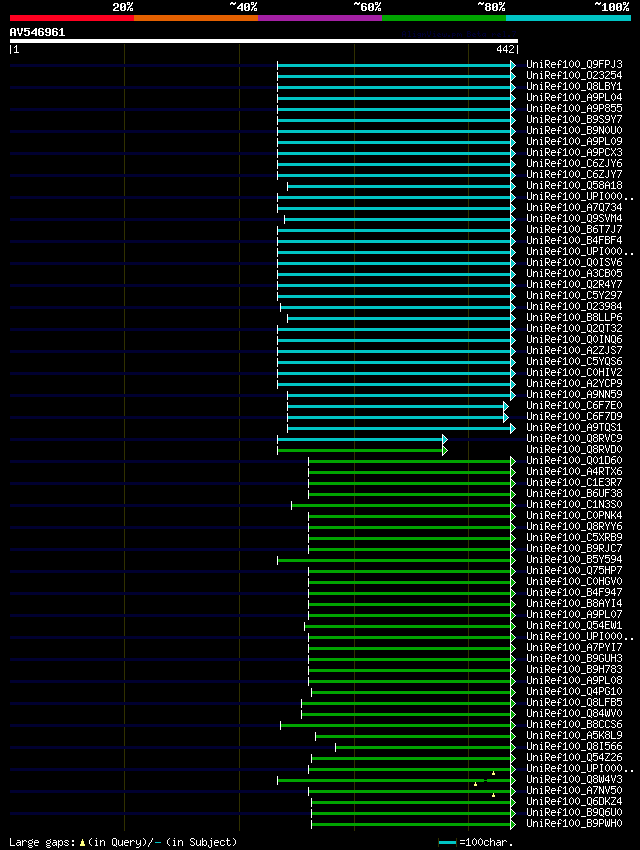Click label UniRef100_C5YQS6
The height and width of the screenshot is (850, 640).
574,362
